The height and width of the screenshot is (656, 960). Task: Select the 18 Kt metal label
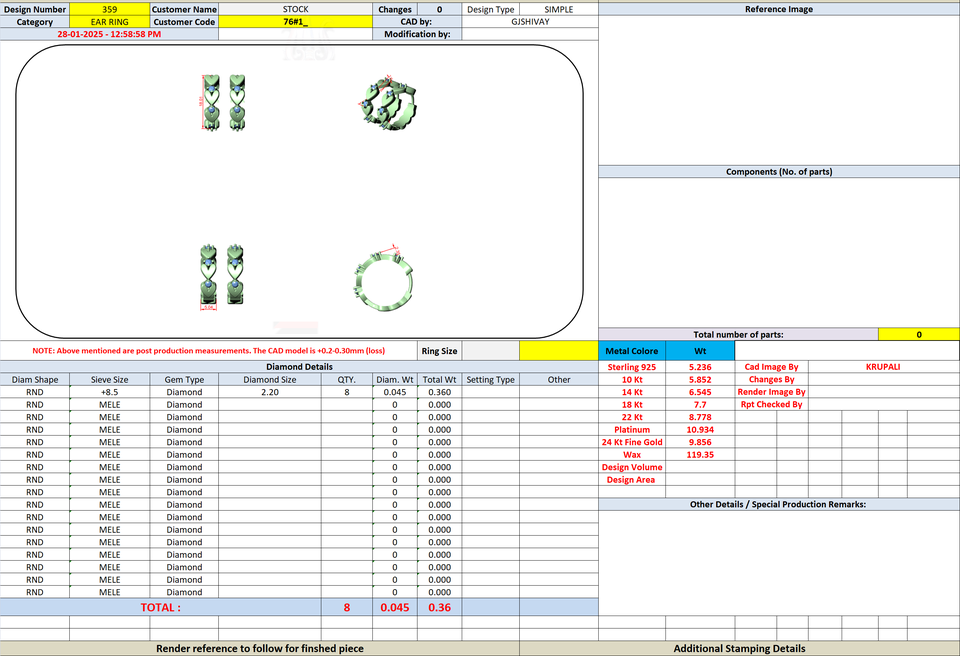click(632, 404)
